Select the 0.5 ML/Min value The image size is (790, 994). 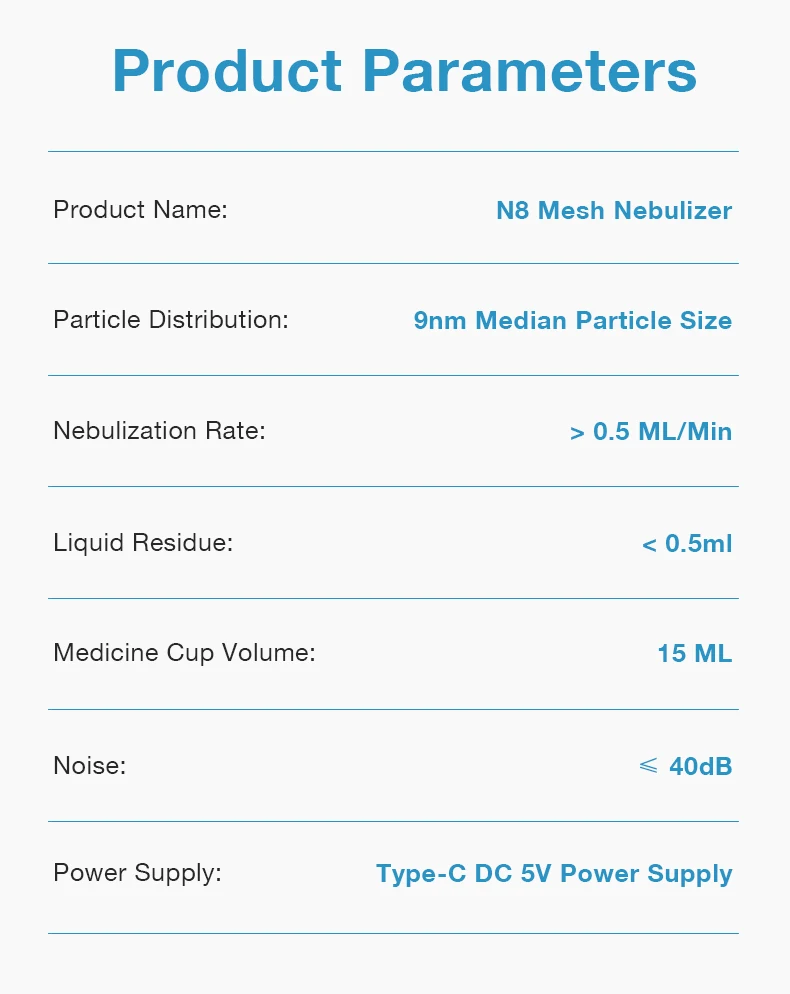pyautogui.click(x=662, y=432)
